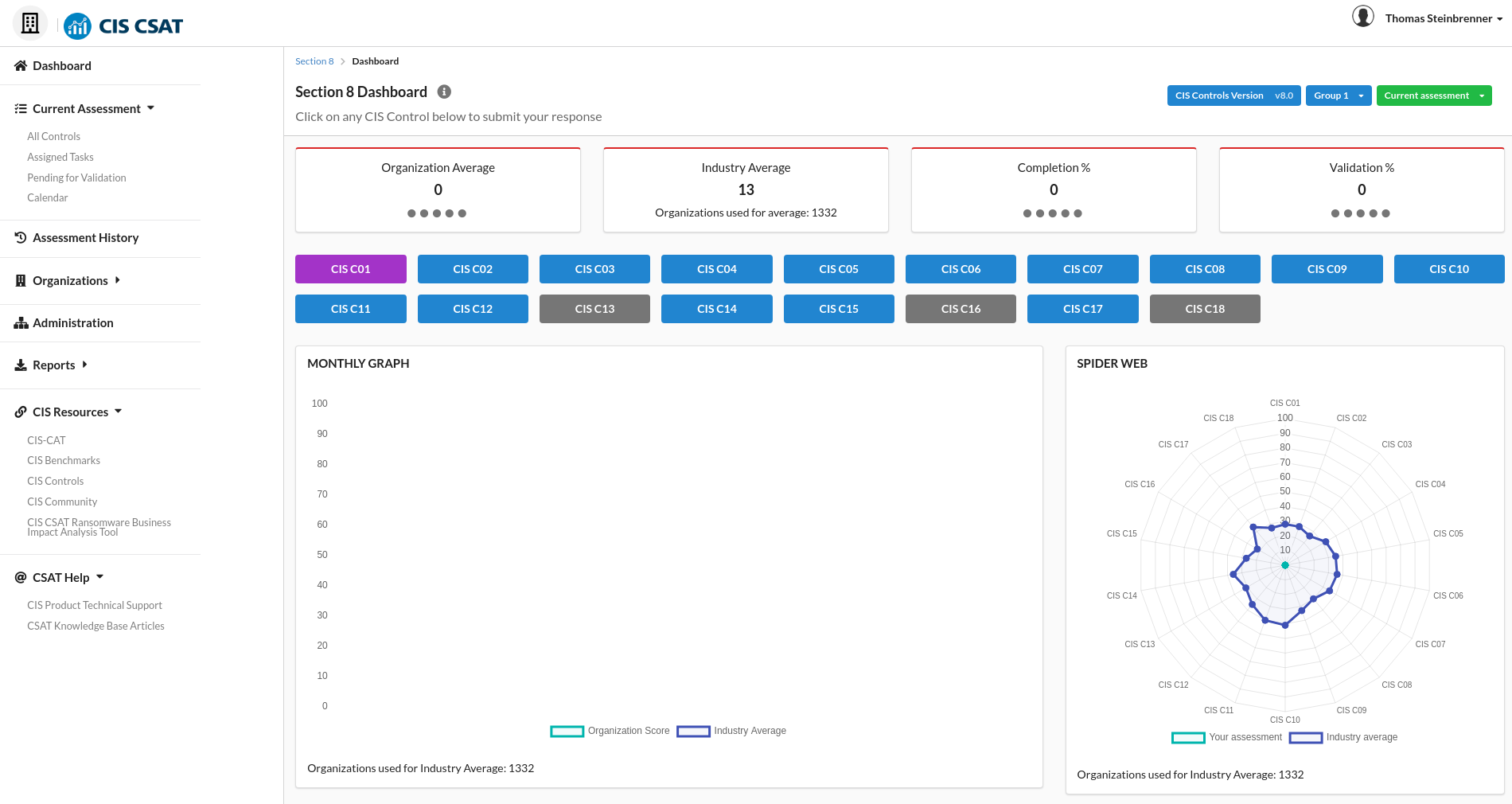Open CIS Controls resource link
Image resolution: width=1512 pixels, height=804 pixels.
tap(56, 482)
